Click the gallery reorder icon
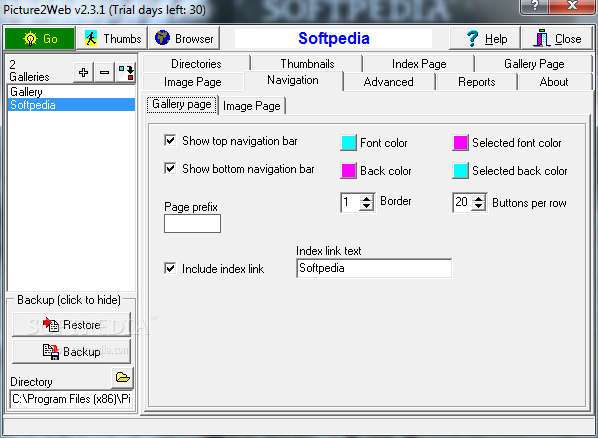Screen dimensions: 598x438 (125, 72)
